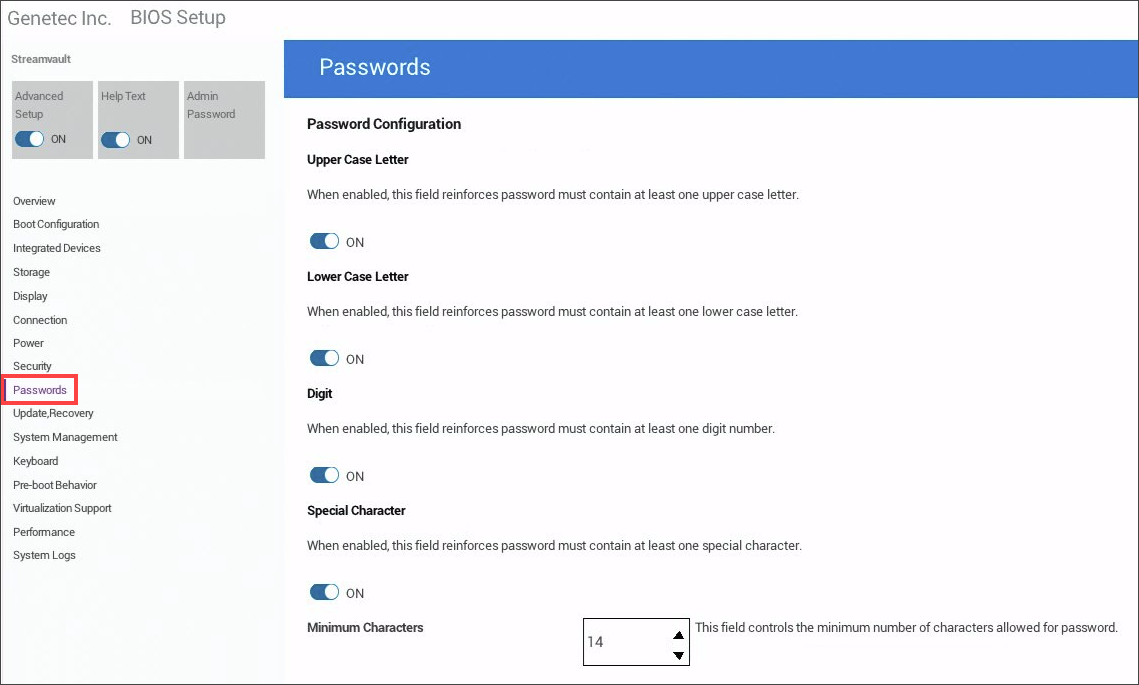Image resolution: width=1139 pixels, height=685 pixels.
Task: Toggle the Advanced Setup switch
Action: [x=30, y=139]
